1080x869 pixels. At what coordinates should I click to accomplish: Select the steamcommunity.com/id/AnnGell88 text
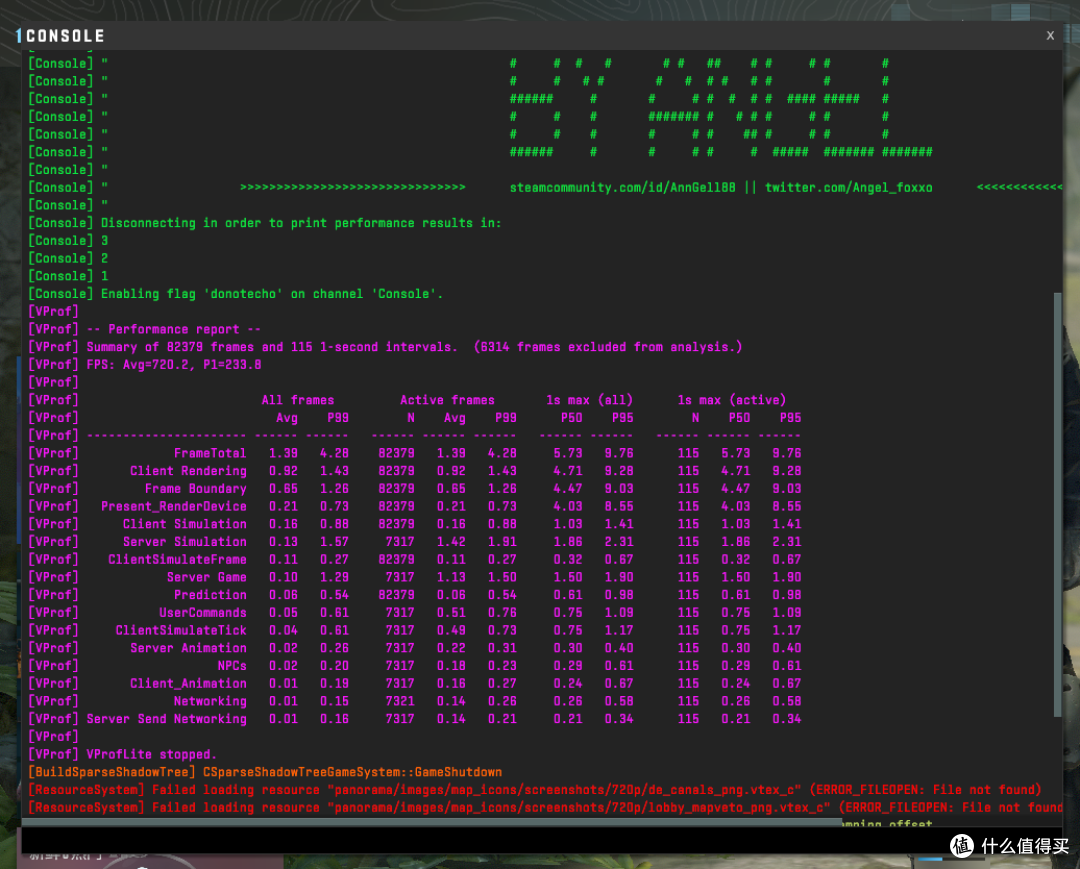622,187
